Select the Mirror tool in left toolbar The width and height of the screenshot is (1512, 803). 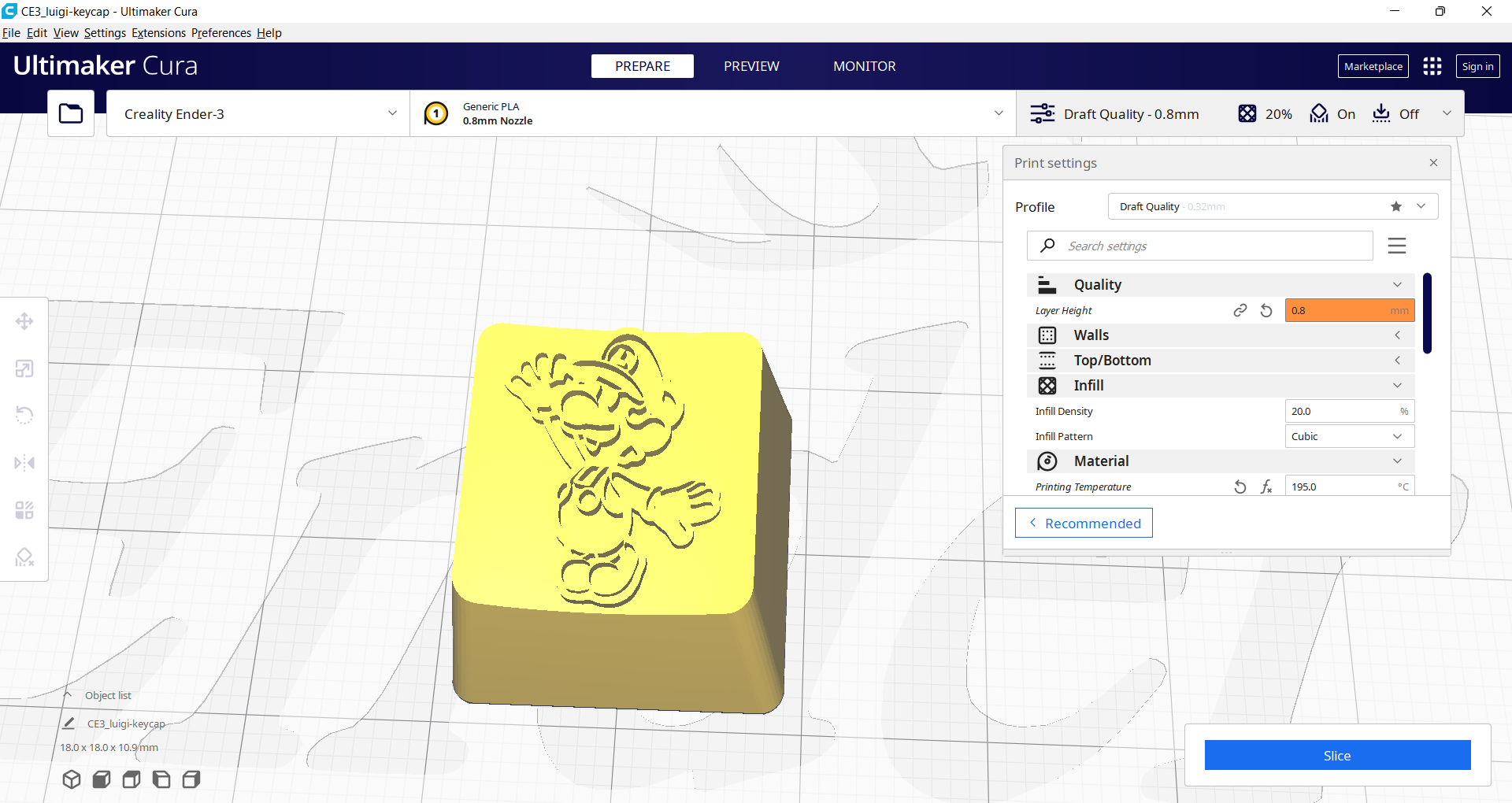pos(24,462)
